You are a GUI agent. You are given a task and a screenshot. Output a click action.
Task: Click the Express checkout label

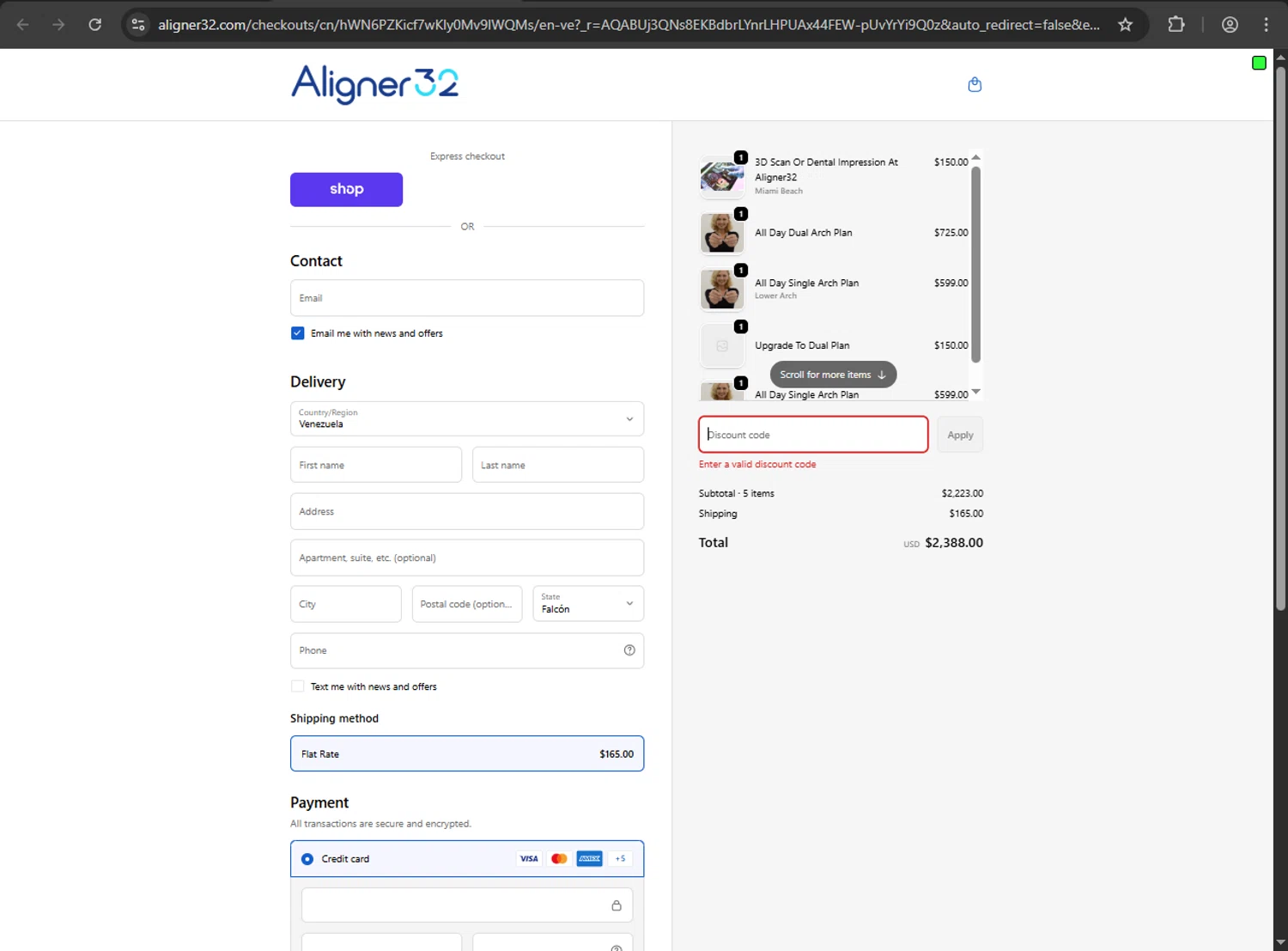point(467,156)
